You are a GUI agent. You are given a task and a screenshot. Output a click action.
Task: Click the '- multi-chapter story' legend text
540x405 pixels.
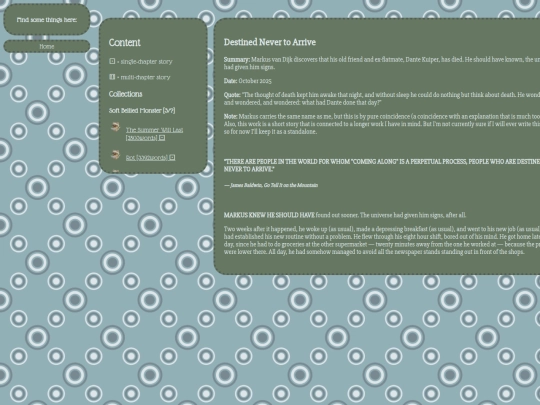click(144, 77)
